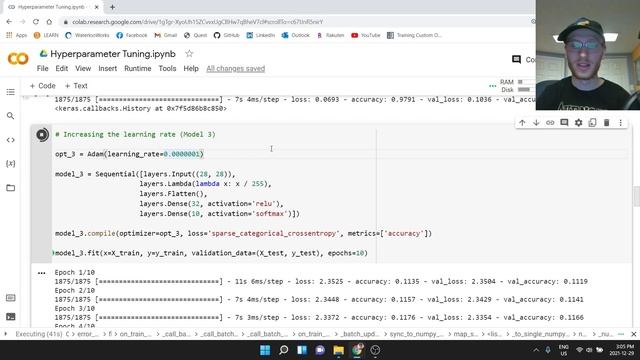Open table of contents sidebar icon

[11, 92]
